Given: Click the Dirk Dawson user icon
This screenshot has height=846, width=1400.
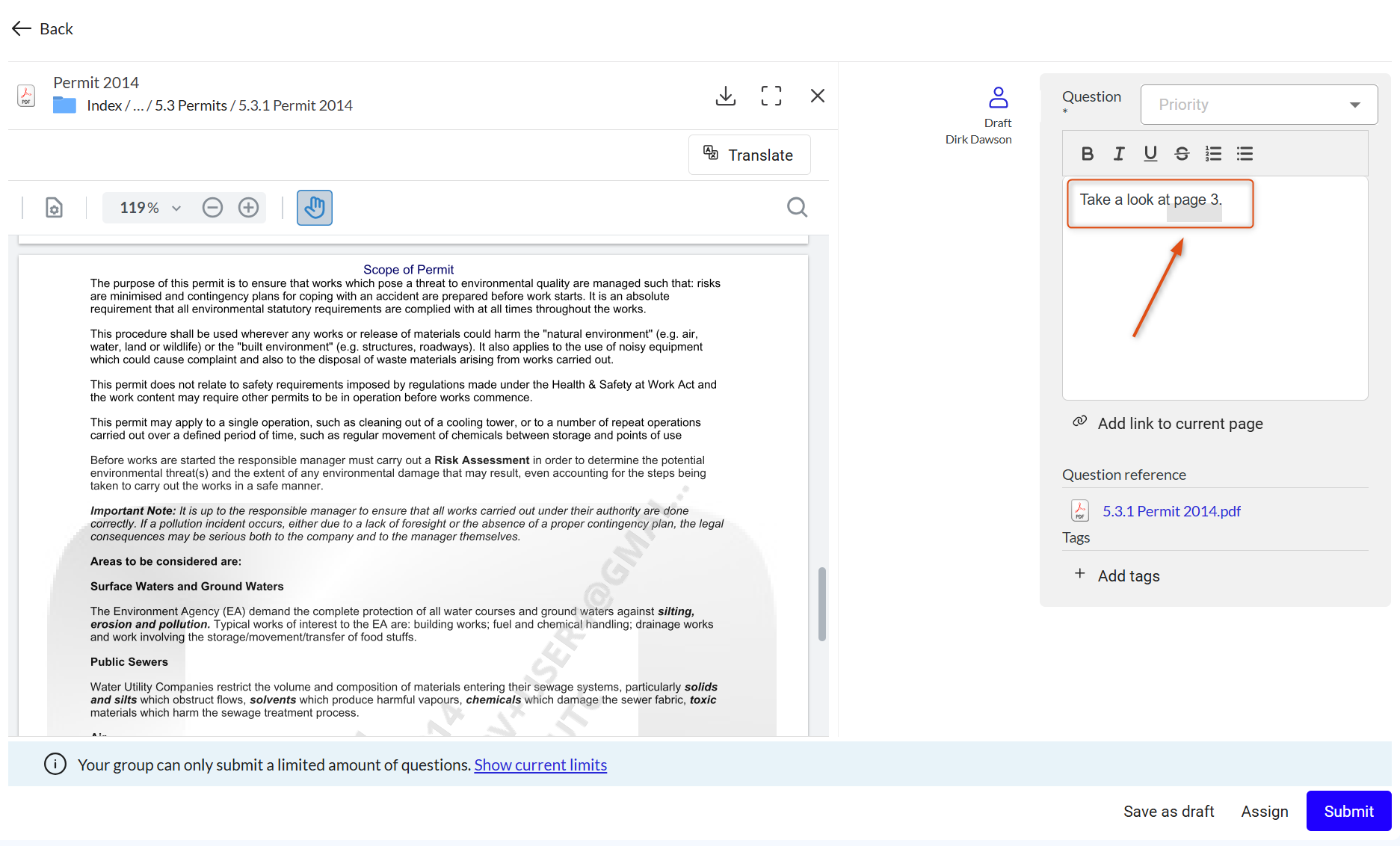Looking at the screenshot, I should 998,98.
